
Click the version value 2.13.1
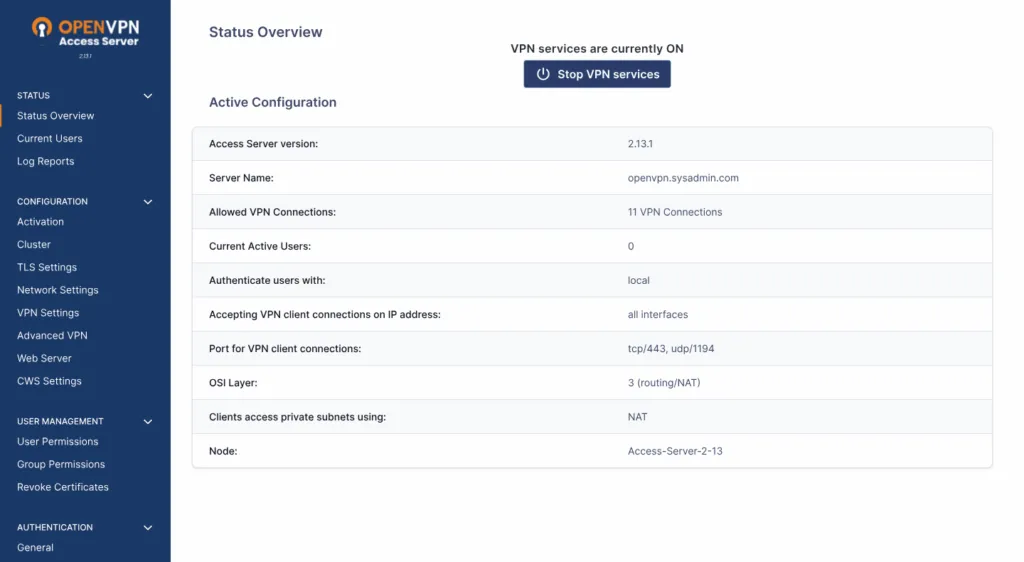coord(640,144)
